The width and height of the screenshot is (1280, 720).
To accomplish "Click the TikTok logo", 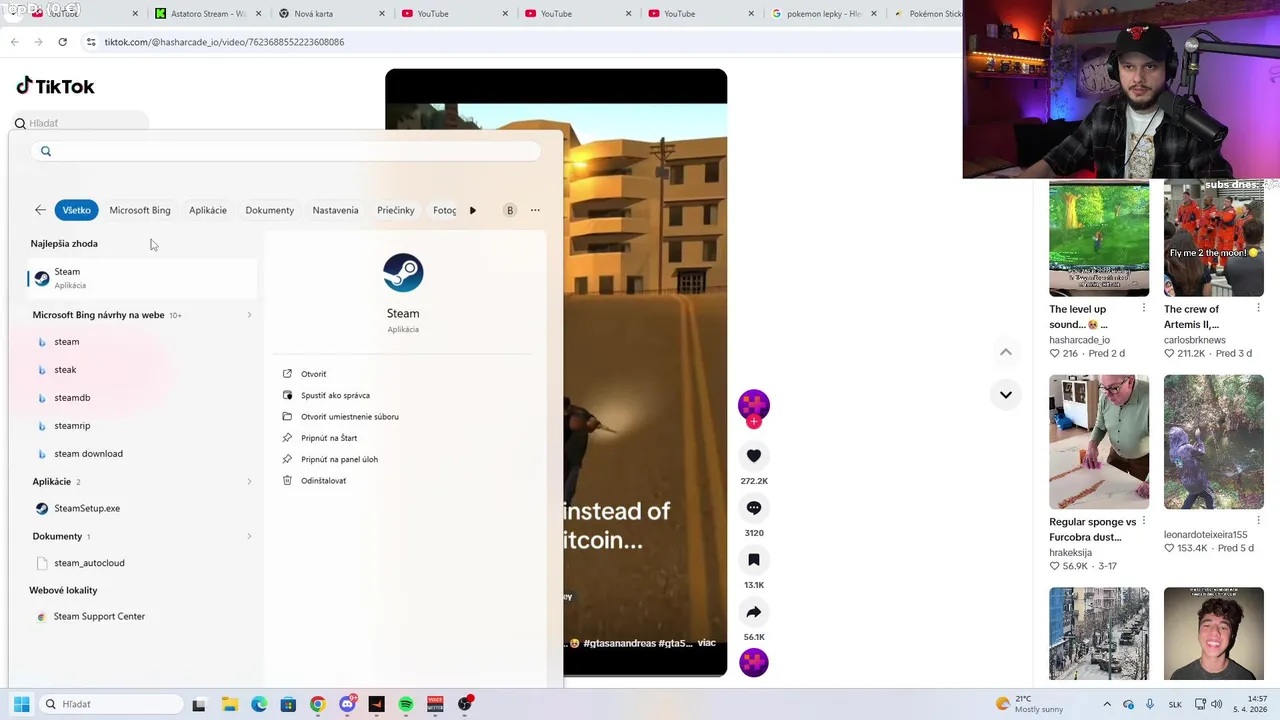I will 56,86.
